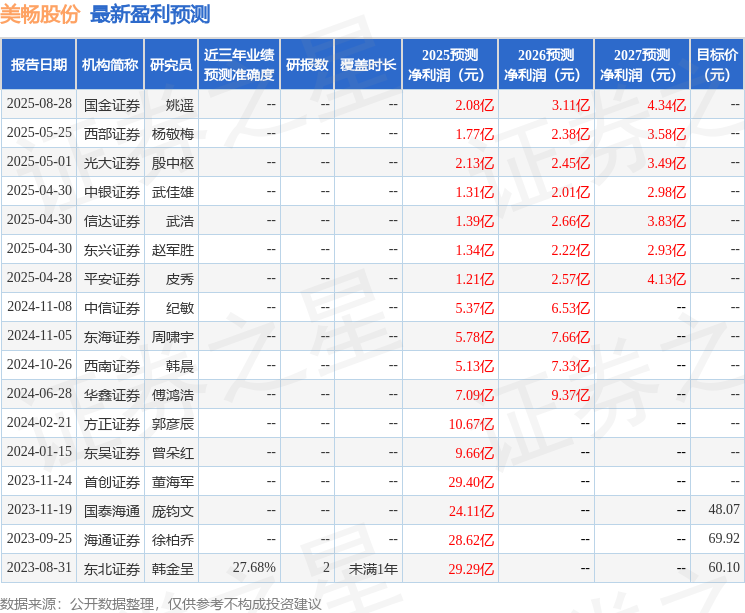
Task: Click the 2025预测净利润 column header
Action: [x=450, y=65]
